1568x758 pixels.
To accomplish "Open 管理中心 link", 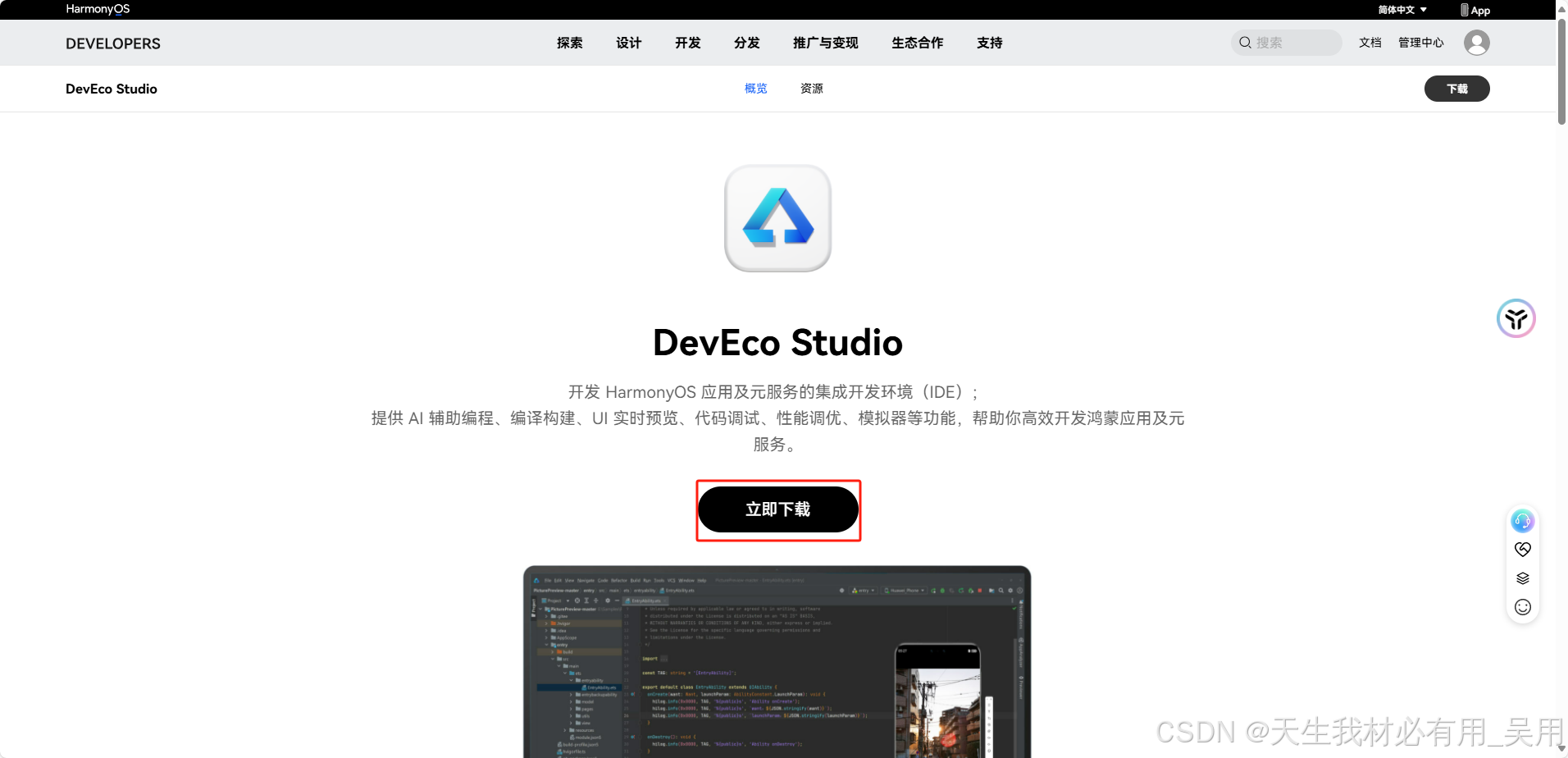I will 1421,43.
